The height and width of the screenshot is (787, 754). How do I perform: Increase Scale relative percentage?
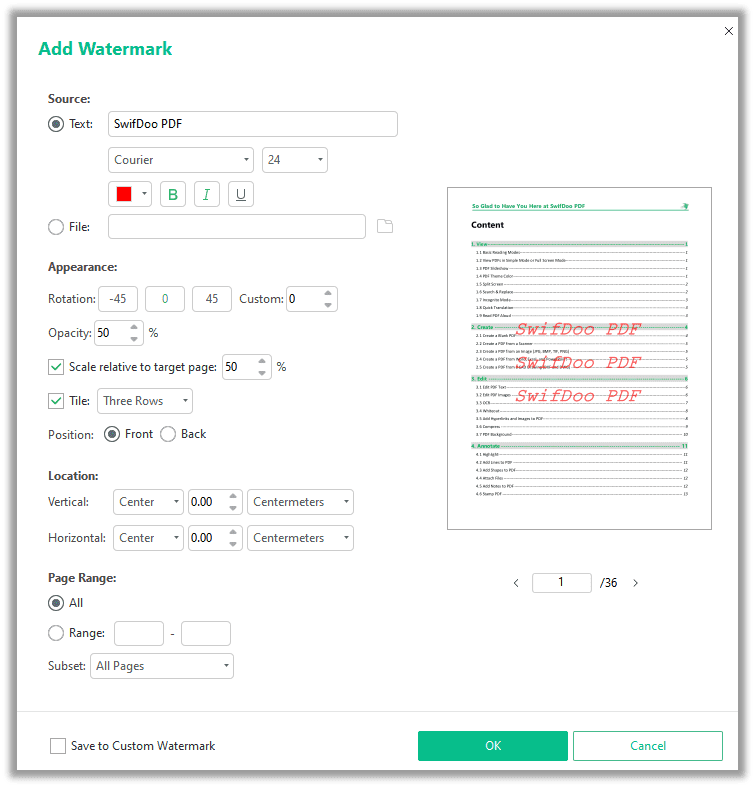[262, 361]
